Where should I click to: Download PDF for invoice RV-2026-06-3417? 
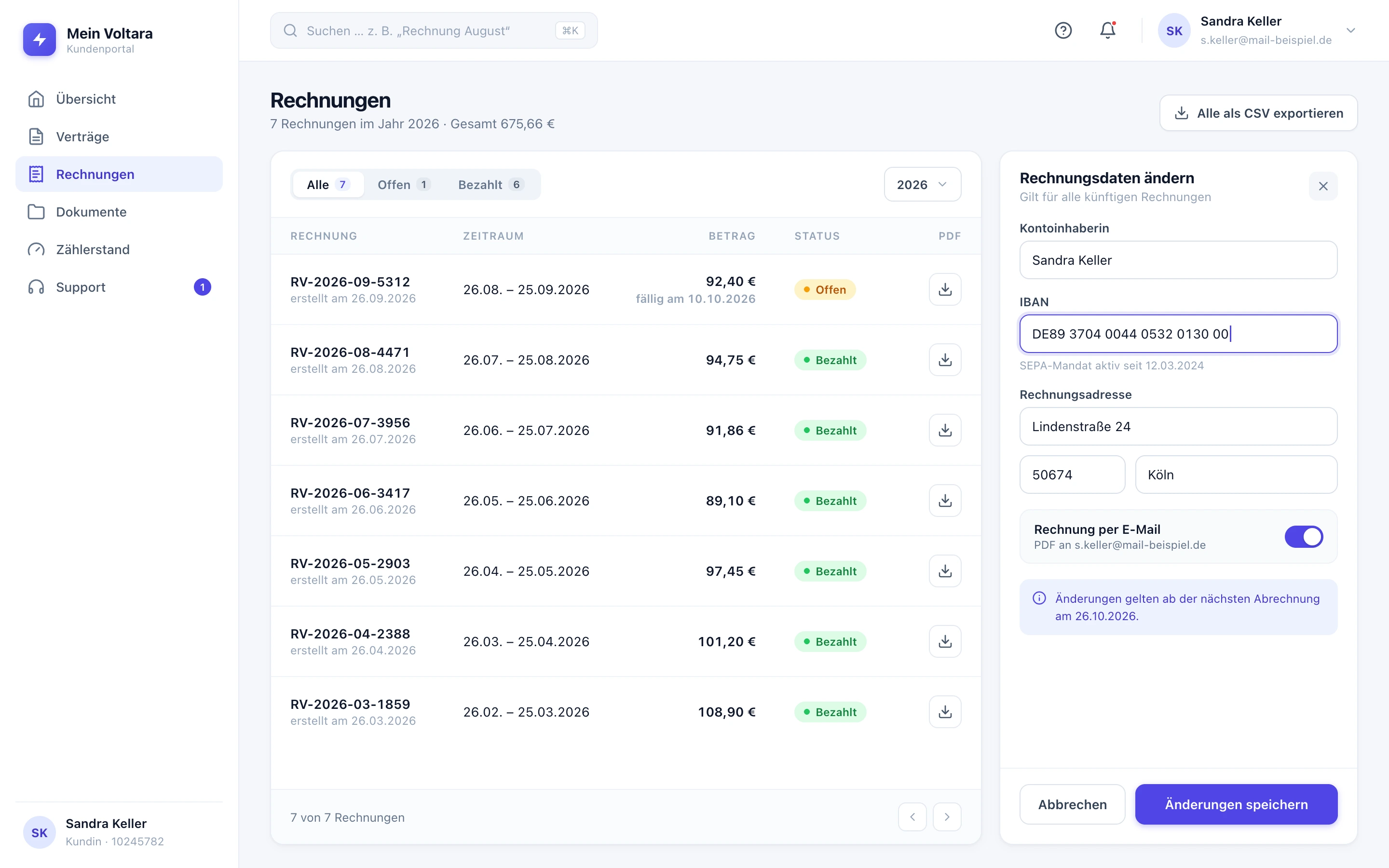pyautogui.click(x=945, y=501)
